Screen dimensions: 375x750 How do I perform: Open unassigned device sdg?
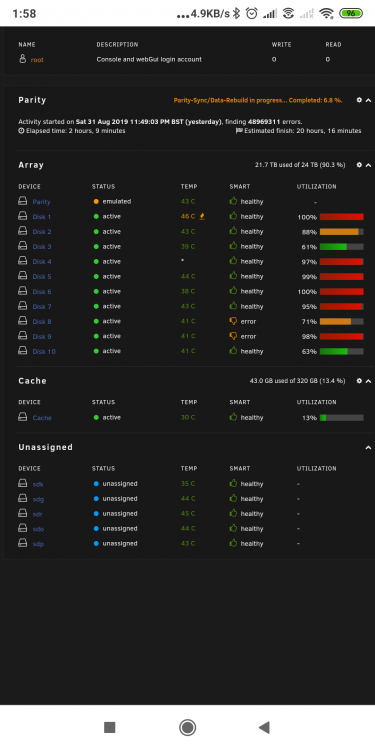(x=38, y=499)
